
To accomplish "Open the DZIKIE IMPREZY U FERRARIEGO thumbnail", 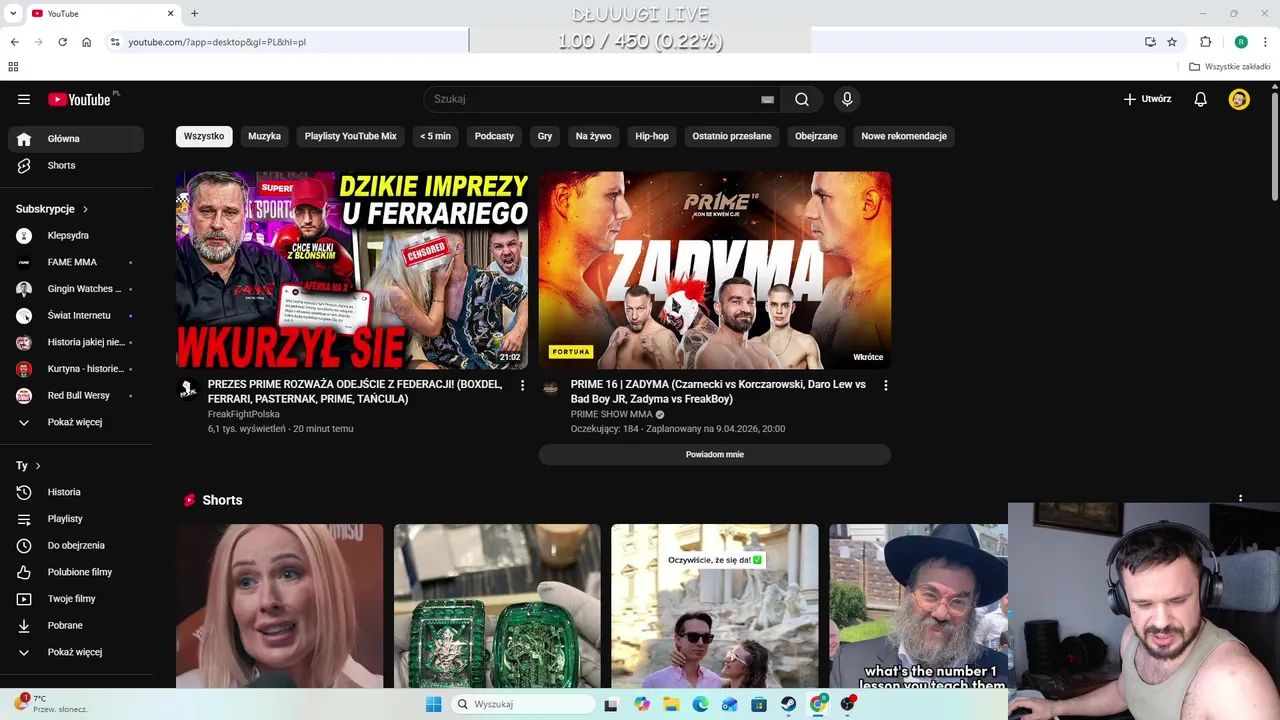I will pos(352,270).
